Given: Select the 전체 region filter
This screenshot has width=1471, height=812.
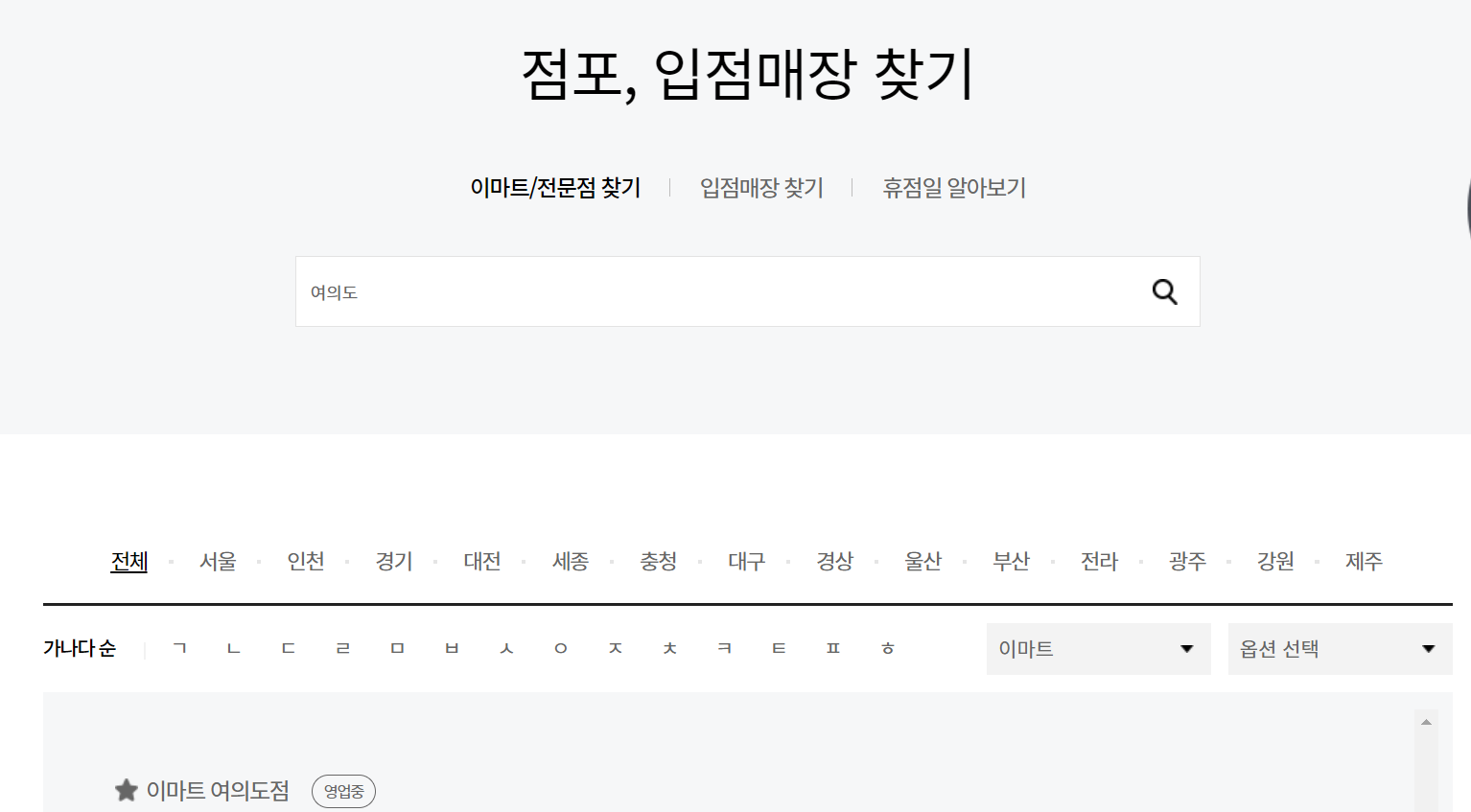Looking at the screenshot, I should pyautogui.click(x=129, y=561).
